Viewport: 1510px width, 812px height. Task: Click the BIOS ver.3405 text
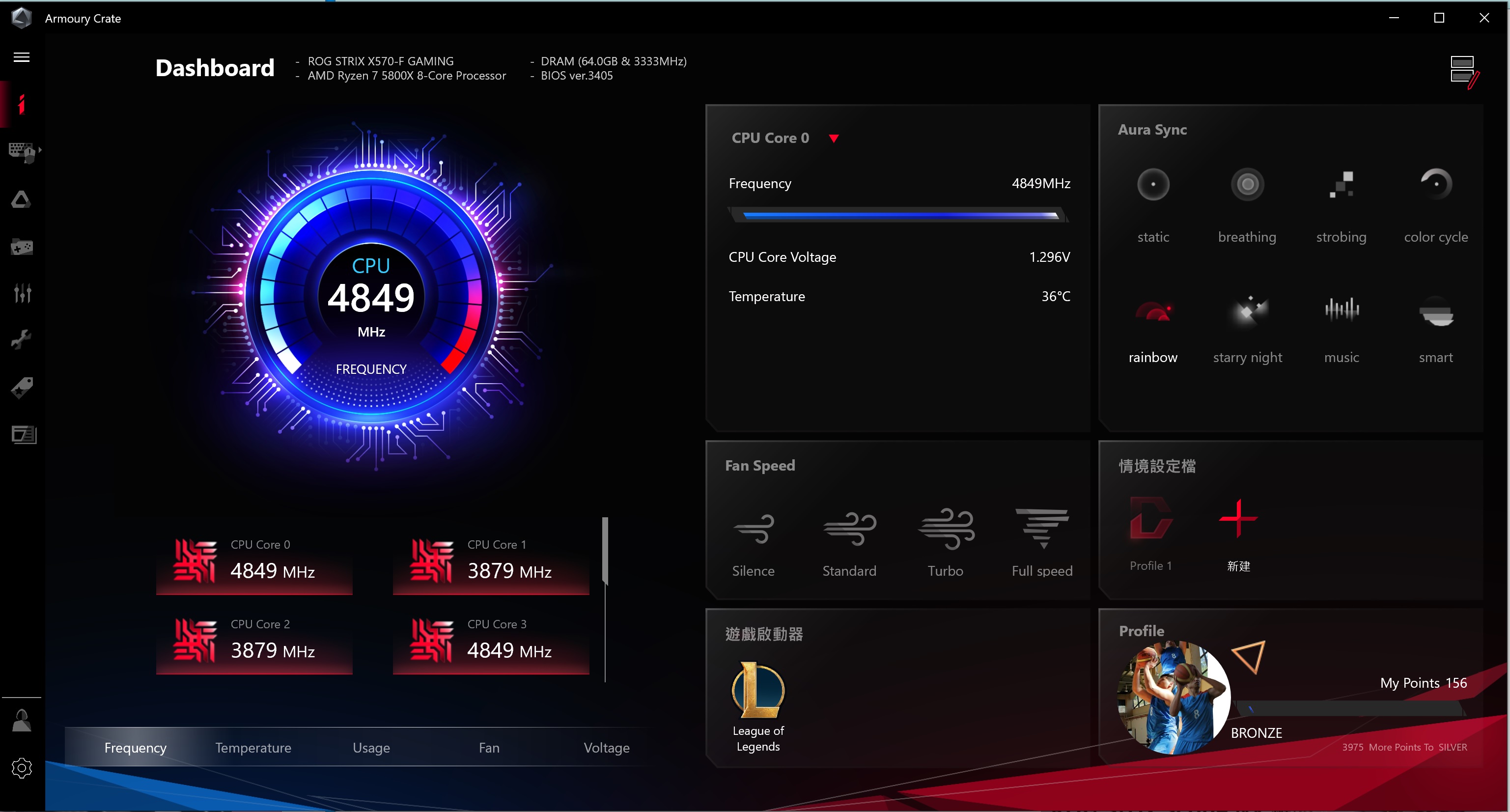tap(576, 76)
